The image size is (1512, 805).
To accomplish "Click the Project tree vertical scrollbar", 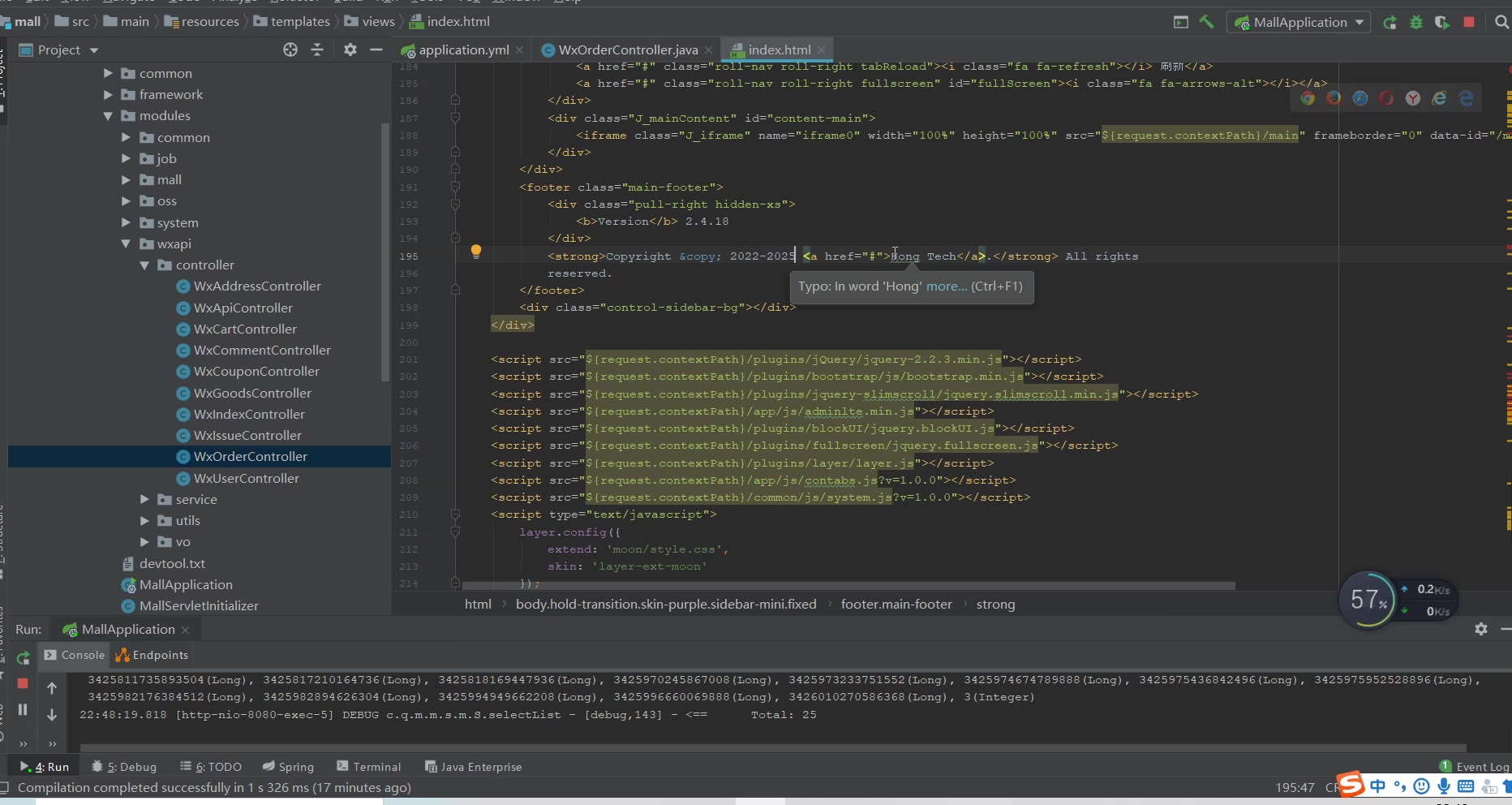I will pos(384,252).
